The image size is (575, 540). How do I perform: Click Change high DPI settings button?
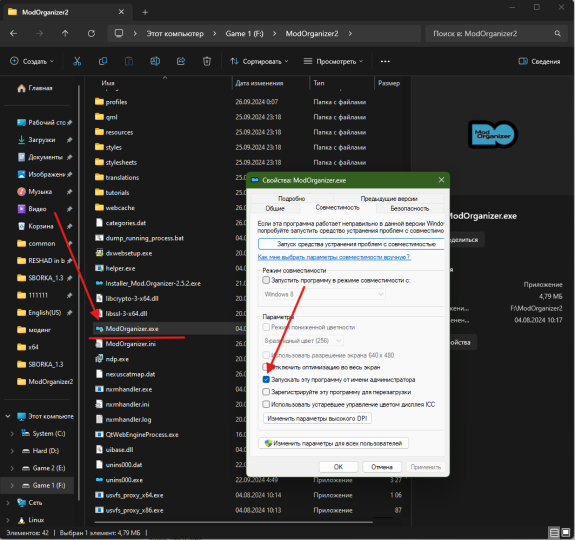click(x=317, y=419)
